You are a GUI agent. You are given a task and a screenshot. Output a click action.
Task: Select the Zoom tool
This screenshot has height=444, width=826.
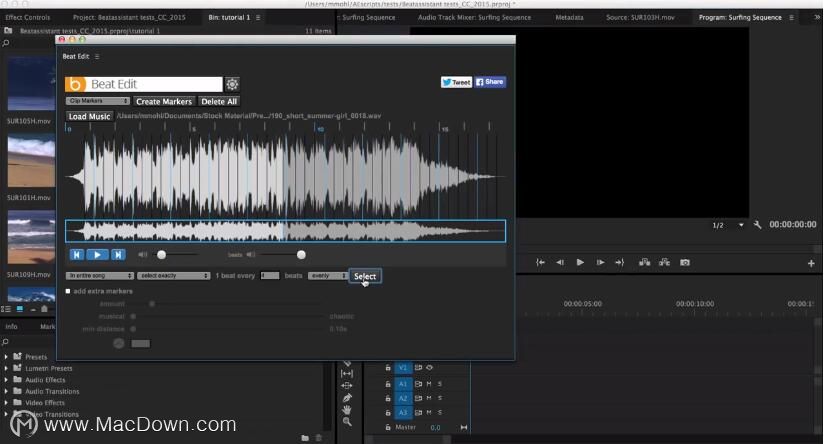347,422
